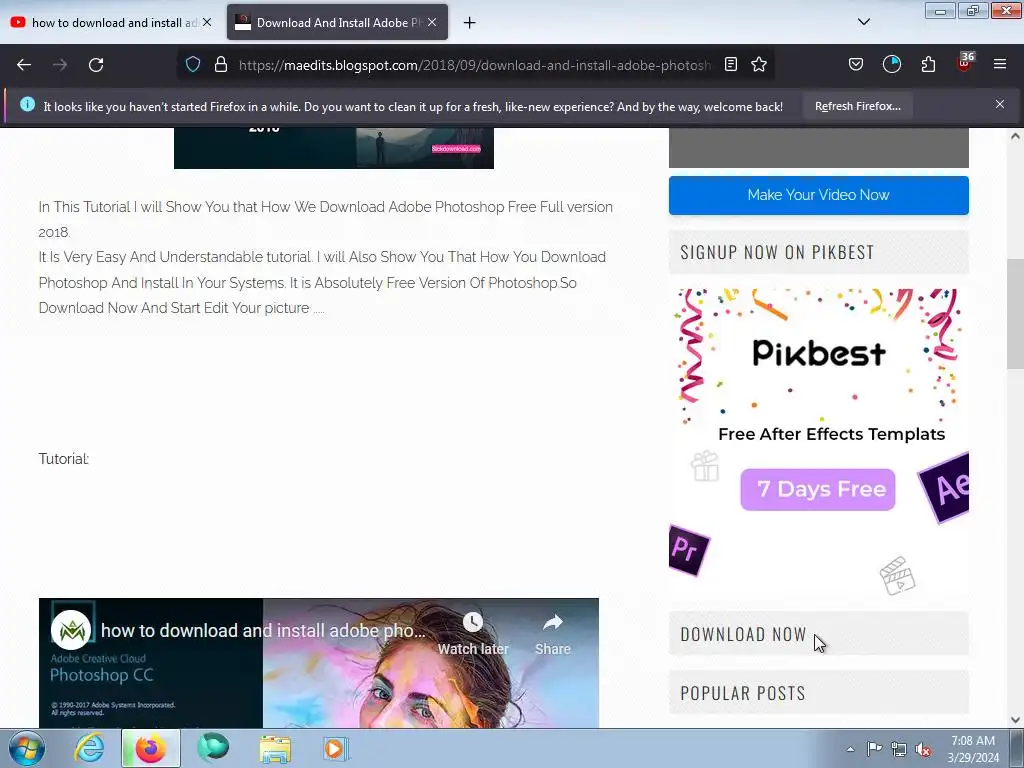The image size is (1024, 768).
Task: Open the red extension with 36 badge
Action: [x=965, y=63]
